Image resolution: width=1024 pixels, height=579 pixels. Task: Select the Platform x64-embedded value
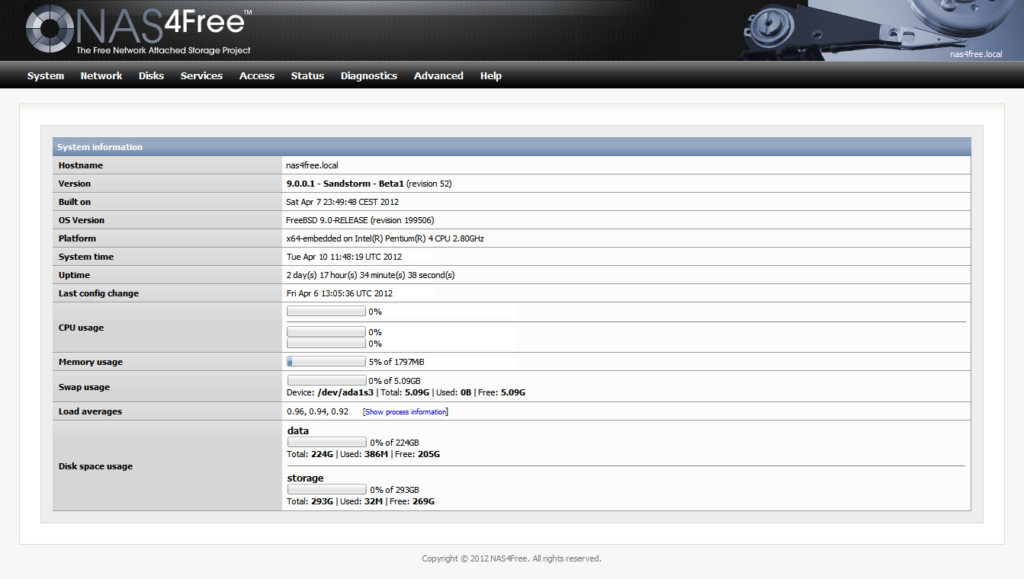click(x=385, y=238)
